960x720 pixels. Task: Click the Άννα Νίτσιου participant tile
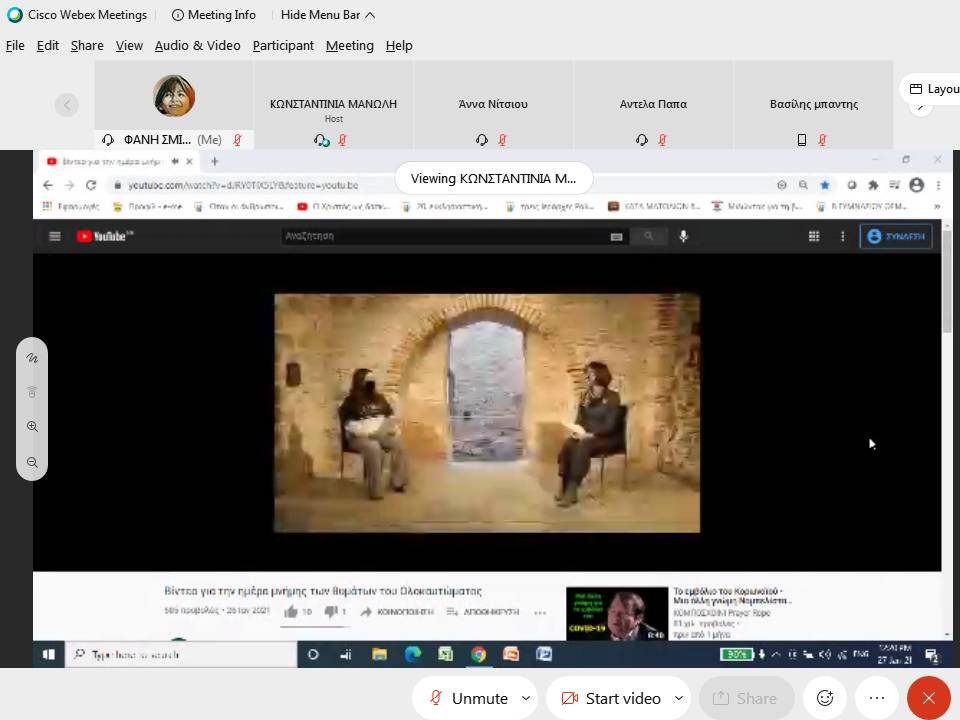pyautogui.click(x=493, y=105)
